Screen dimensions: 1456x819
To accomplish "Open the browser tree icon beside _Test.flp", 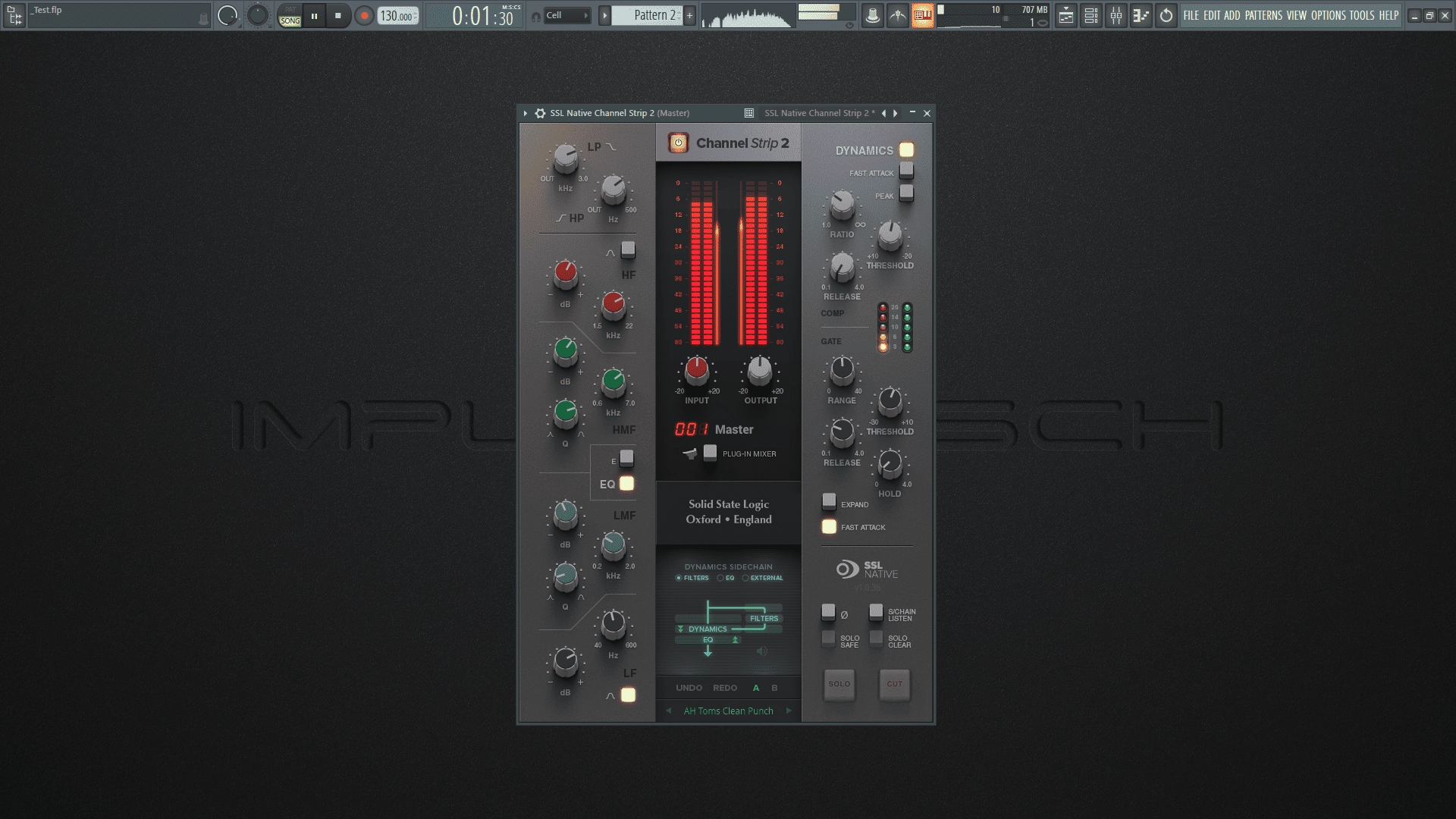I will click(14, 15).
